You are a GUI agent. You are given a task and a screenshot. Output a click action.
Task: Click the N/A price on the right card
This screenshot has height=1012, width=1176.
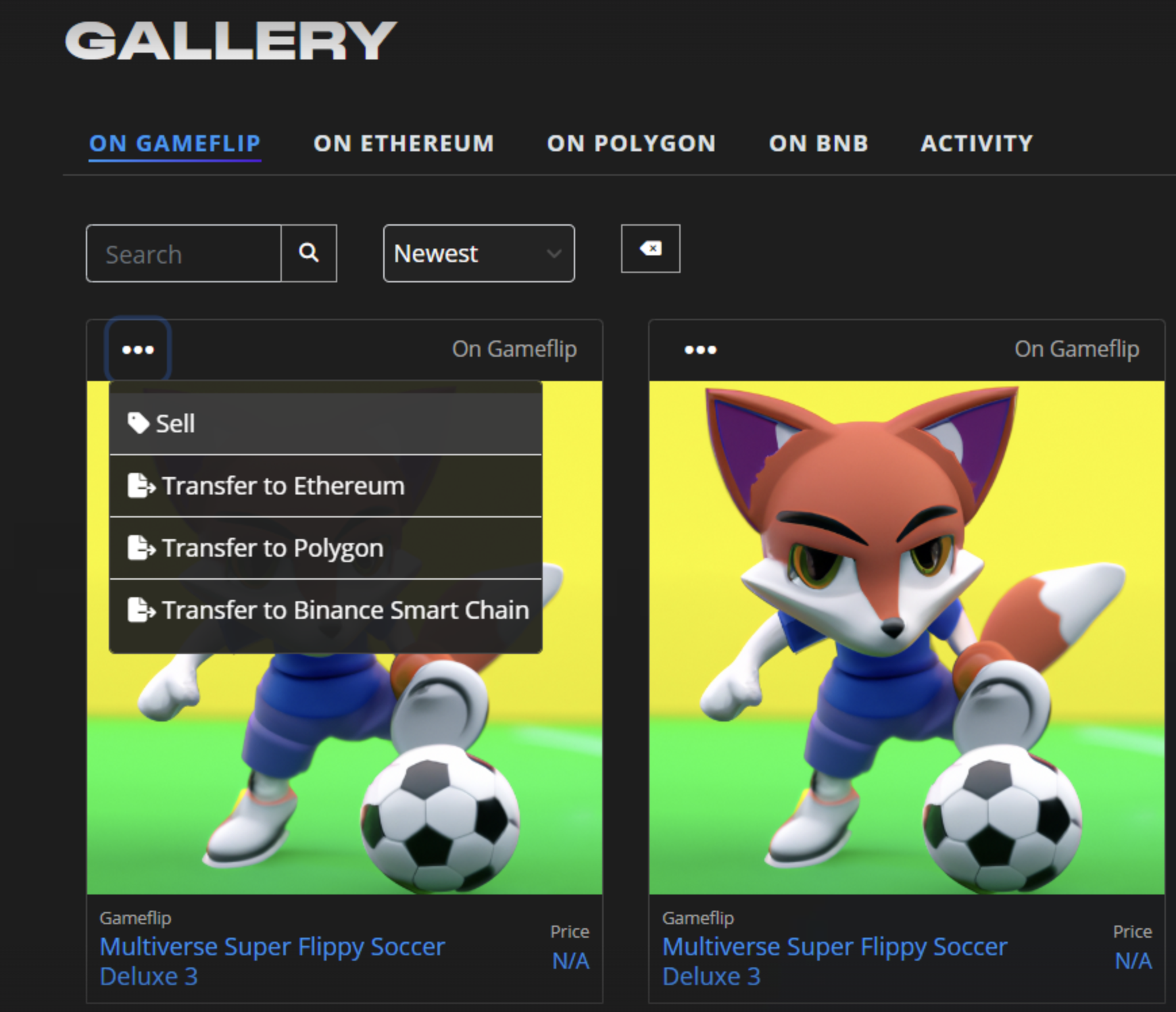click(x=1133, y=961)
